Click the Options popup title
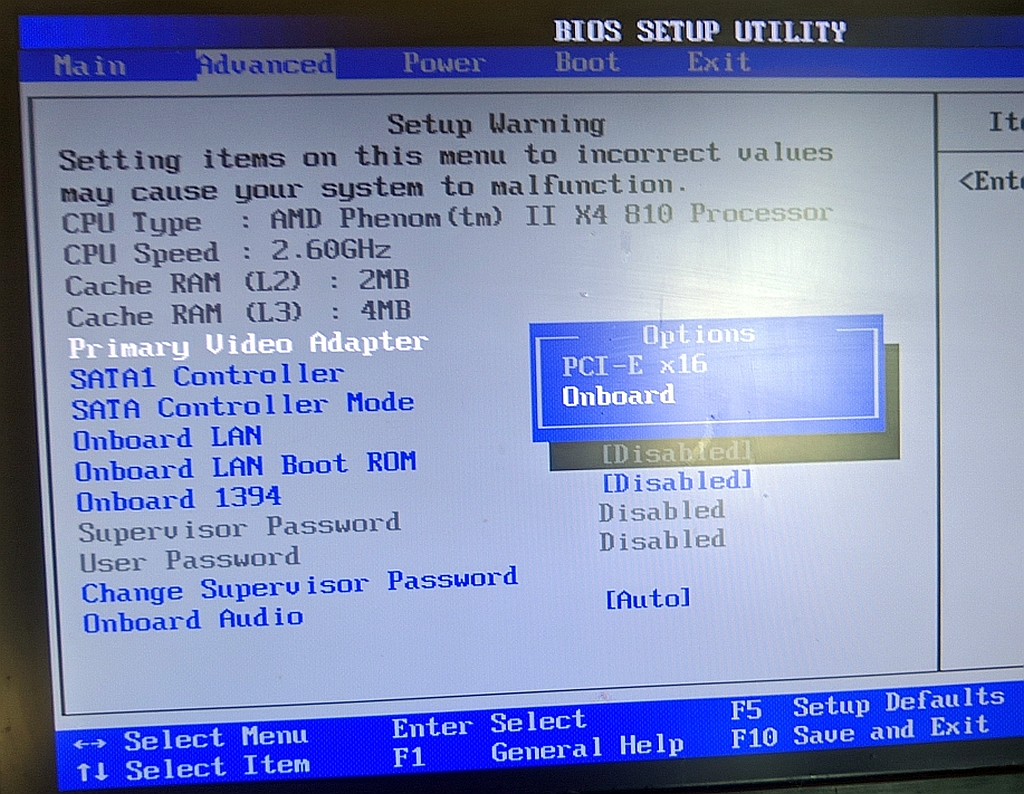Screen dimensions: 1024x794 pyautogui.click(x=699, y=334)
